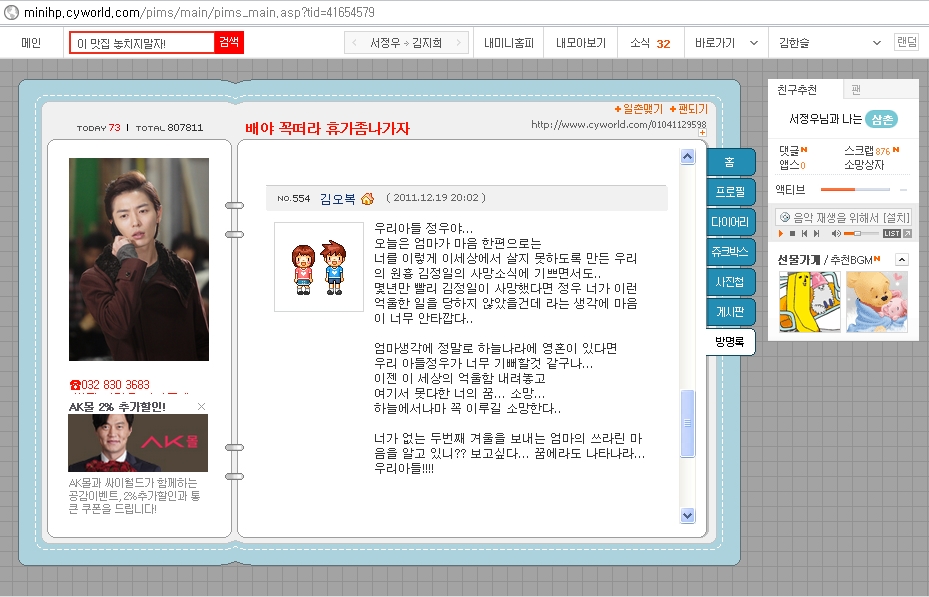Open the music player LIST
This screenshot has height=597, width=929.
click(892, 234)
